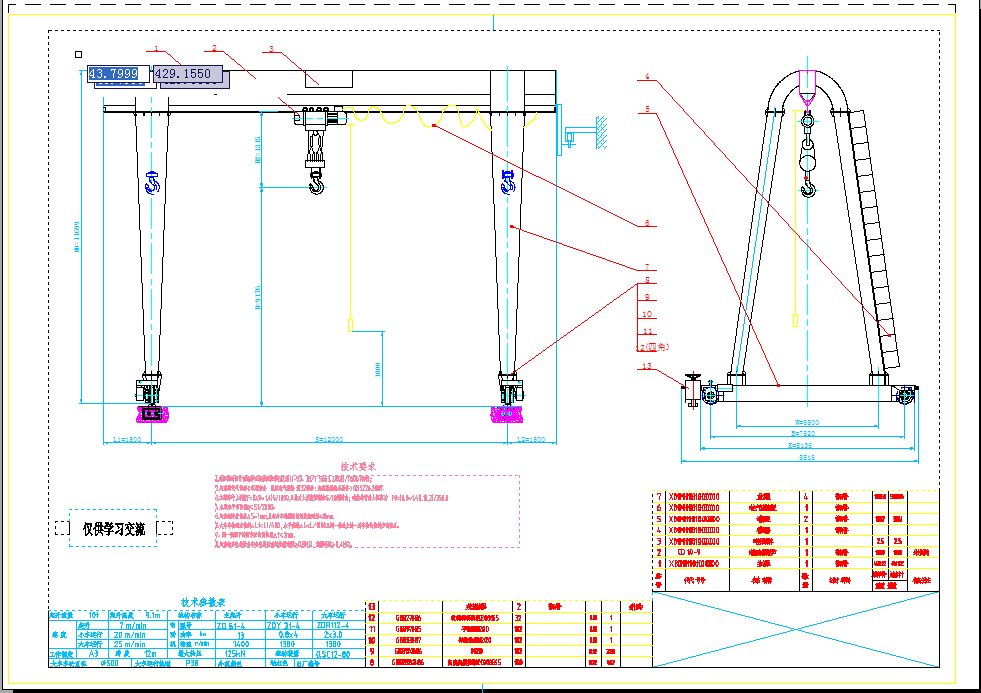Image resolution: width=981 pixels, height=693 pixels.
Task: Click the Y coordinate input showing 429.1550
Action: 182,74
